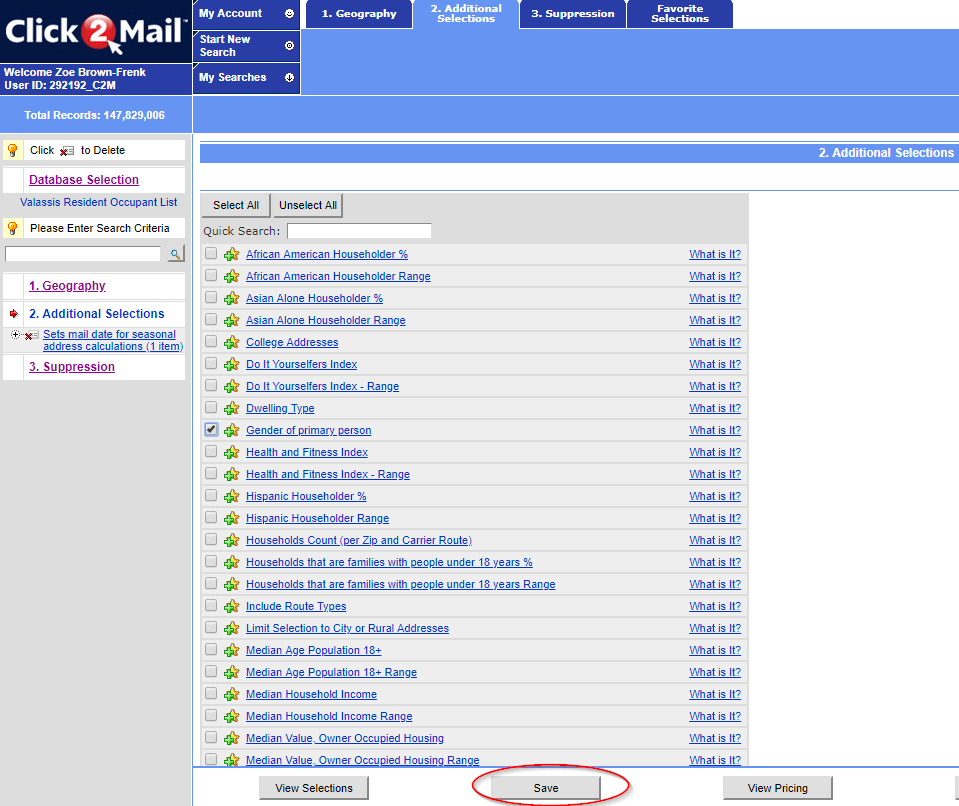Click the Quick Search text field
This screenshot has width=959, height=806.
[359, 231]
